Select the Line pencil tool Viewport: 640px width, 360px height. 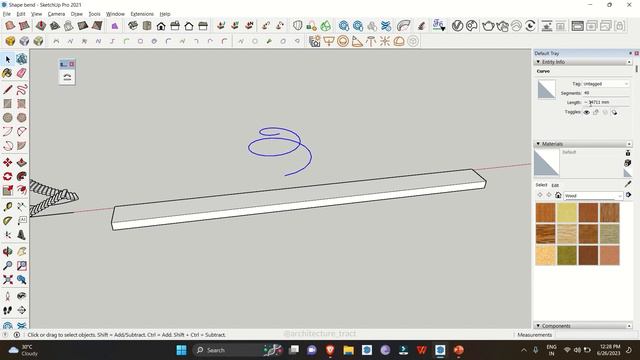point(8,89)
